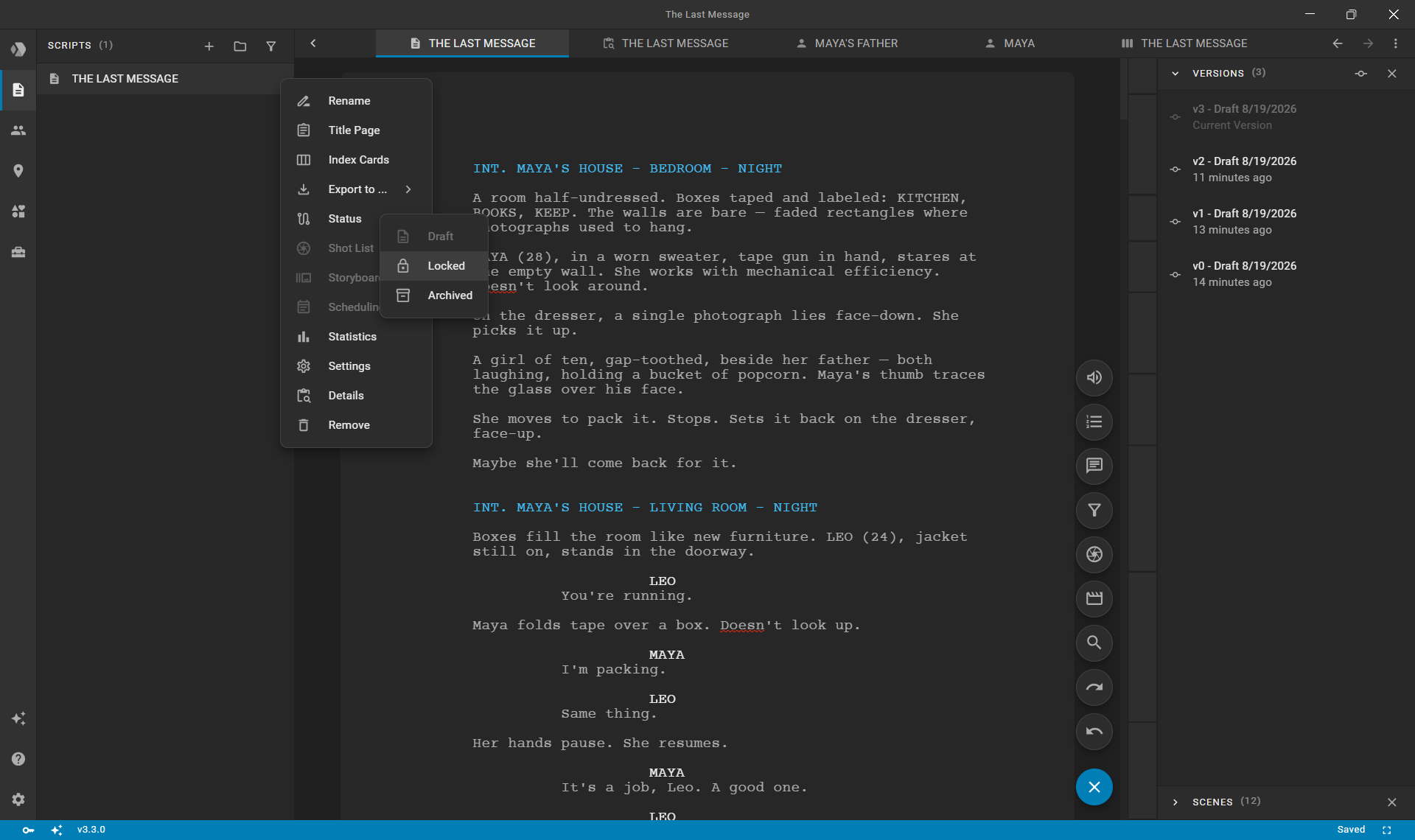Open the Scripts section in left sidebar
1415x840 pixels.
click(18, 90)
